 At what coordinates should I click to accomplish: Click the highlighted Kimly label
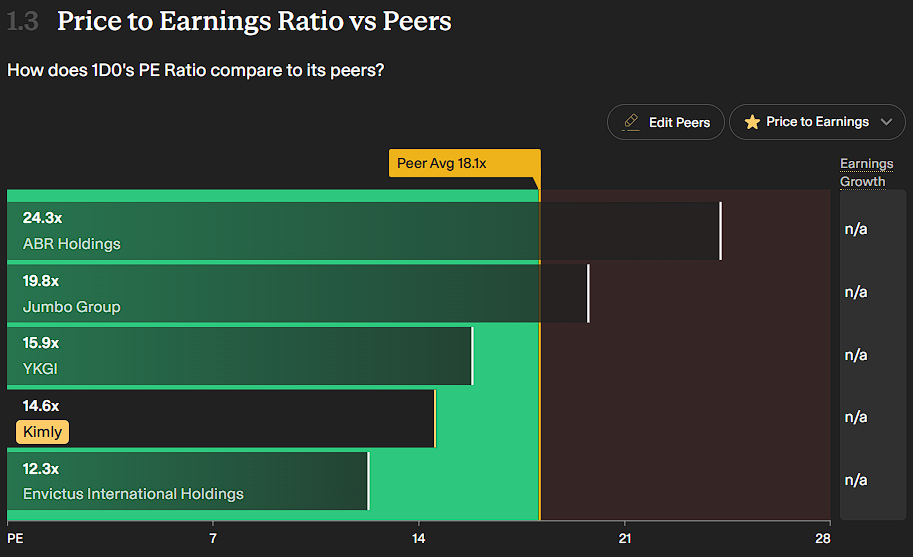[x=42, y=432]
